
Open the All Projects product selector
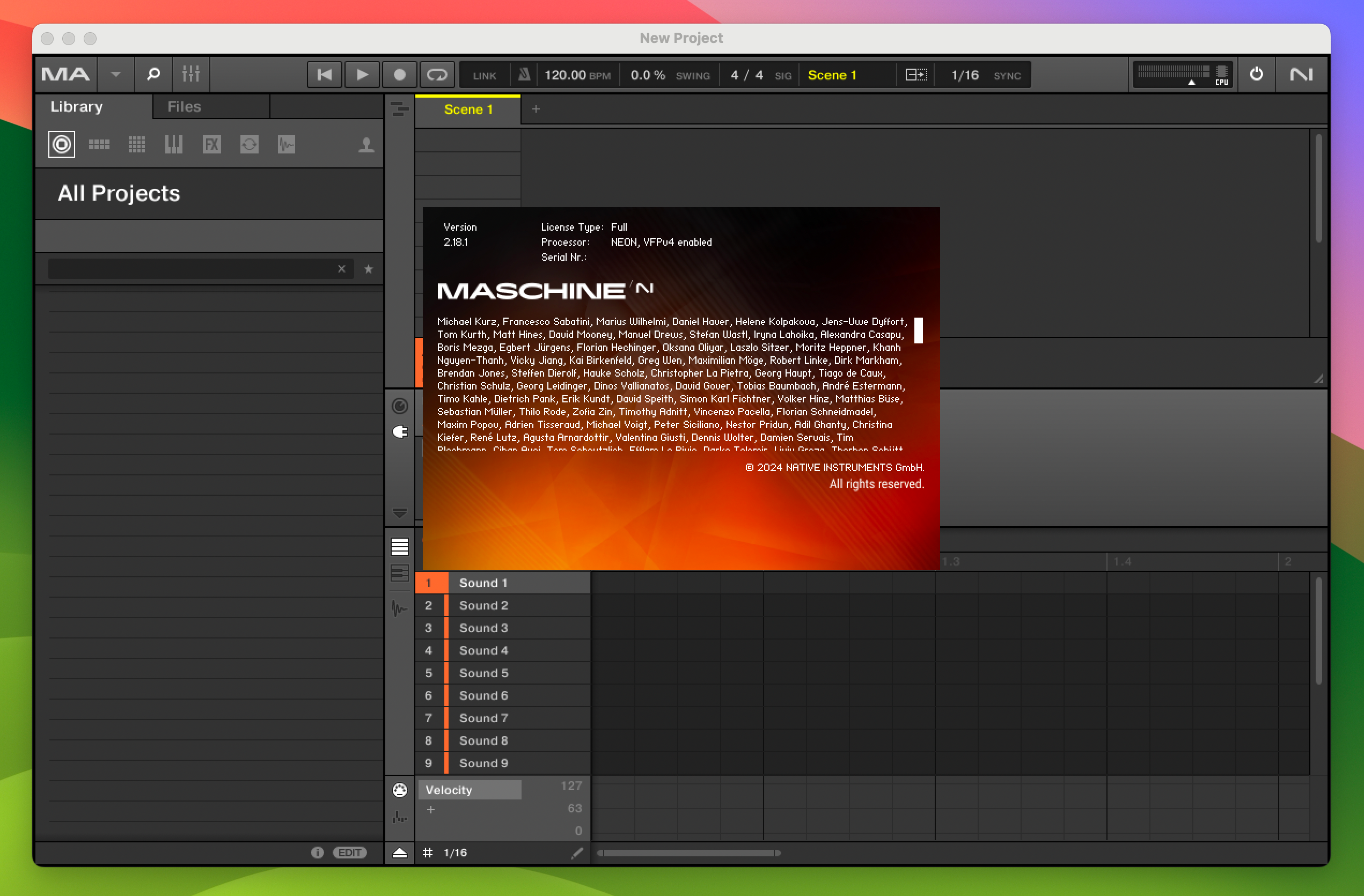point(209,193)
